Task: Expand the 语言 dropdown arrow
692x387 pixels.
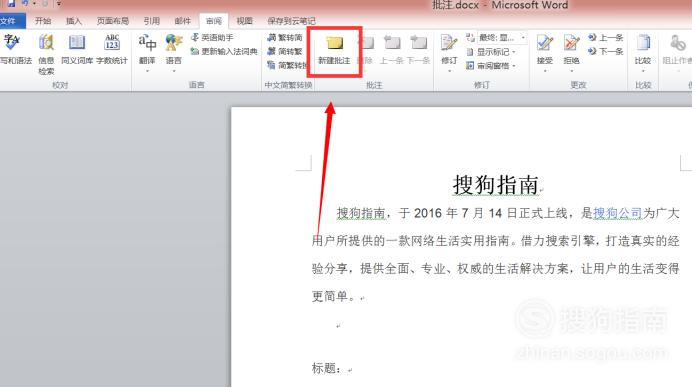Action: coord(174,71)
